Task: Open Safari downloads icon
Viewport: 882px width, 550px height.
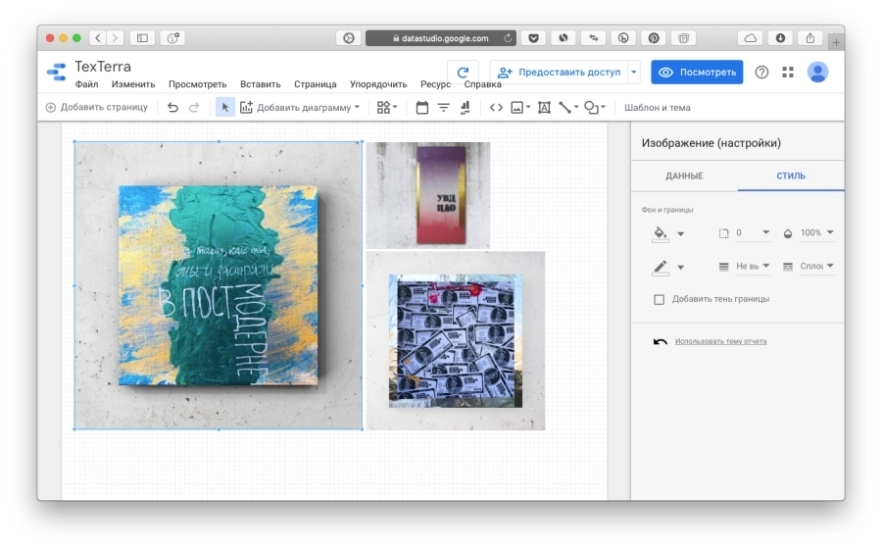Action: pos(780,38)
